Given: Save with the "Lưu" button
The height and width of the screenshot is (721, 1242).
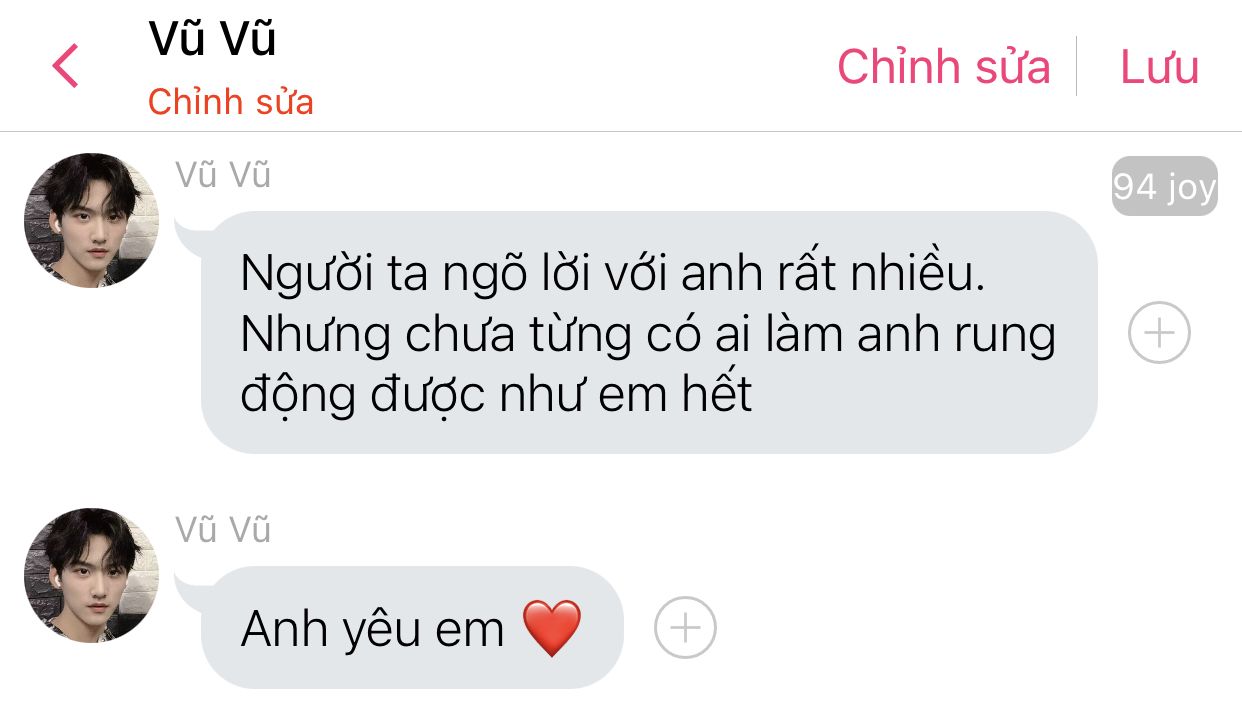Looking at the screenshot, I should pos(1159,66).
